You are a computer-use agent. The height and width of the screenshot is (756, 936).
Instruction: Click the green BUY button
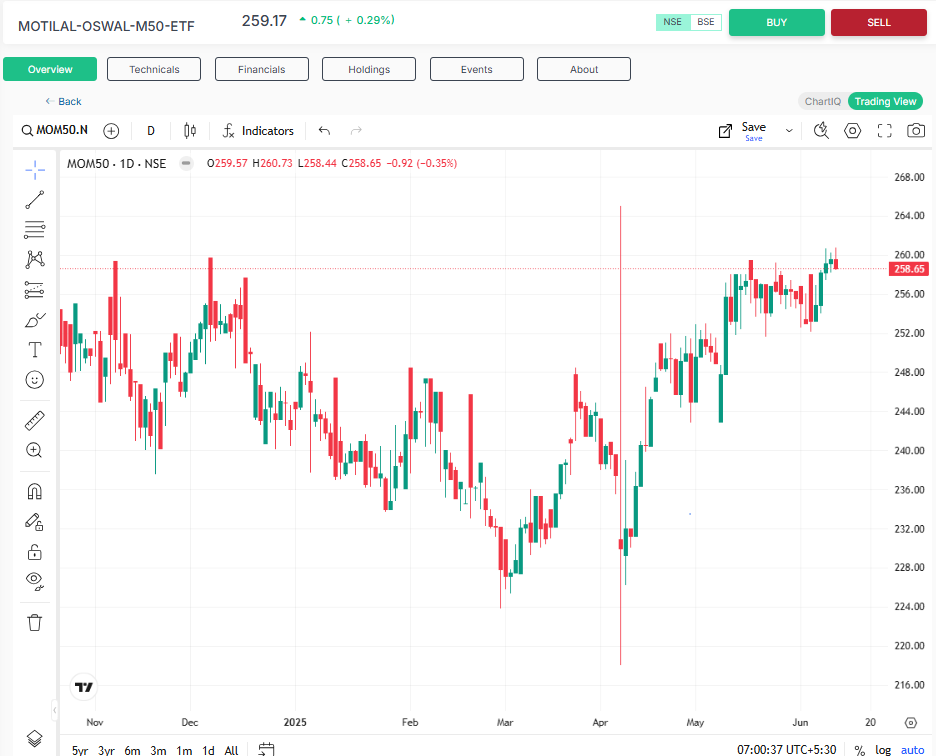click(777, 23)
